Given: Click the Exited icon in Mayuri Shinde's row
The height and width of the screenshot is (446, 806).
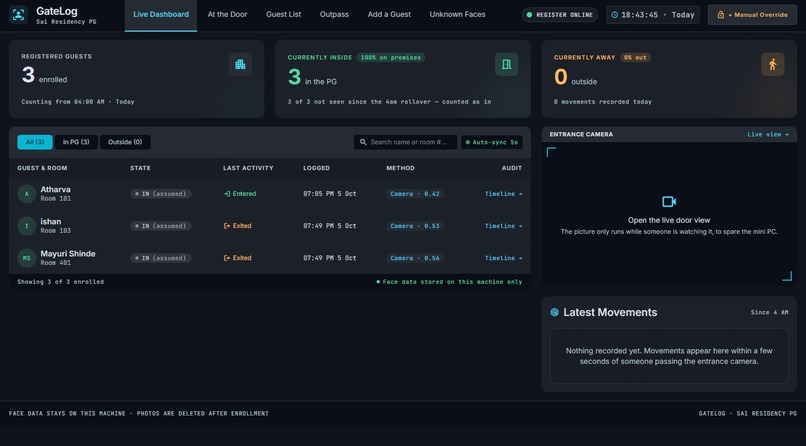Looking at the screenshot, I should pos(227,258).
